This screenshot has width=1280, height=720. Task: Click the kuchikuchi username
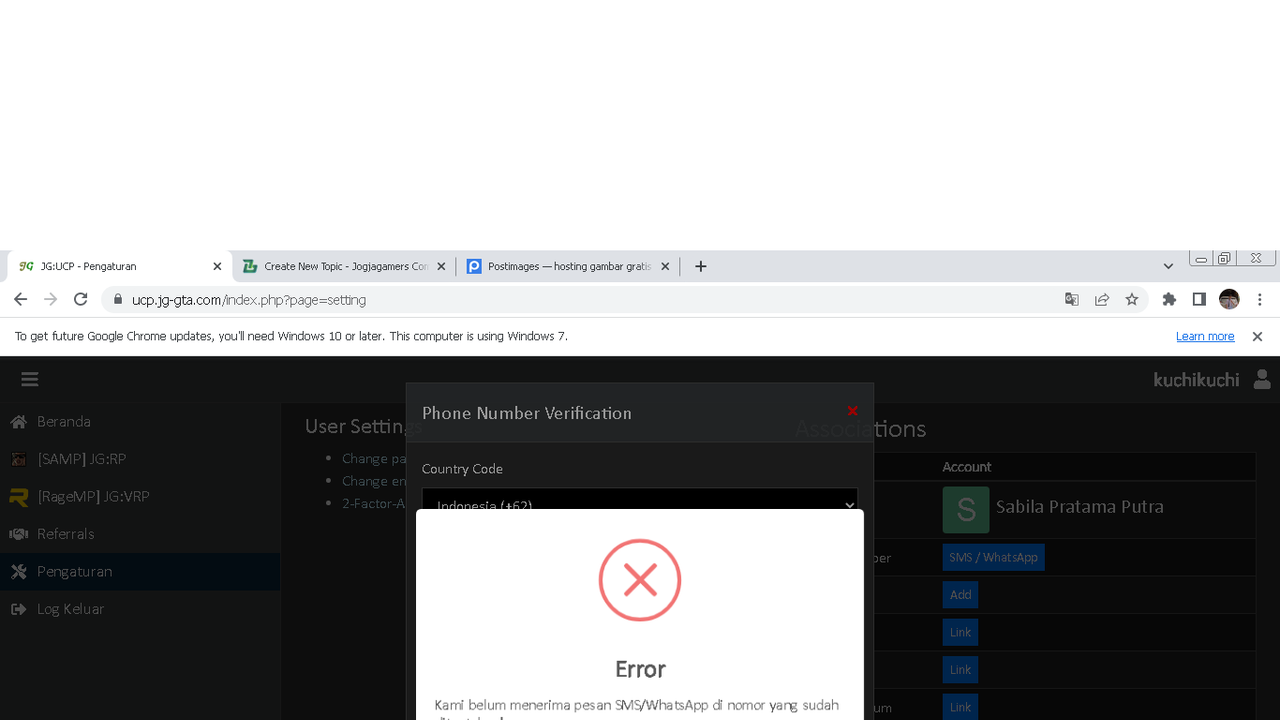coord(1196,380)
